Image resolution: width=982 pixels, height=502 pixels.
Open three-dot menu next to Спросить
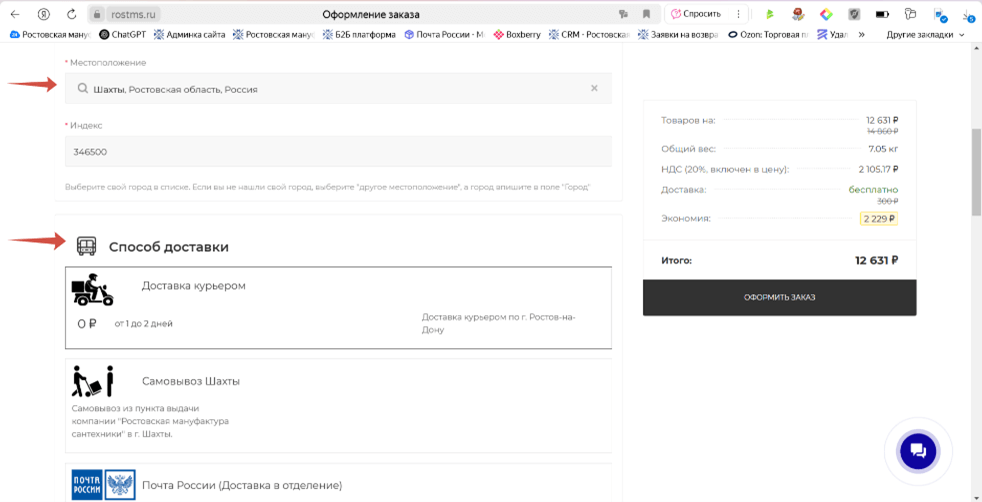pyautogui.click(x=739, y=14)
